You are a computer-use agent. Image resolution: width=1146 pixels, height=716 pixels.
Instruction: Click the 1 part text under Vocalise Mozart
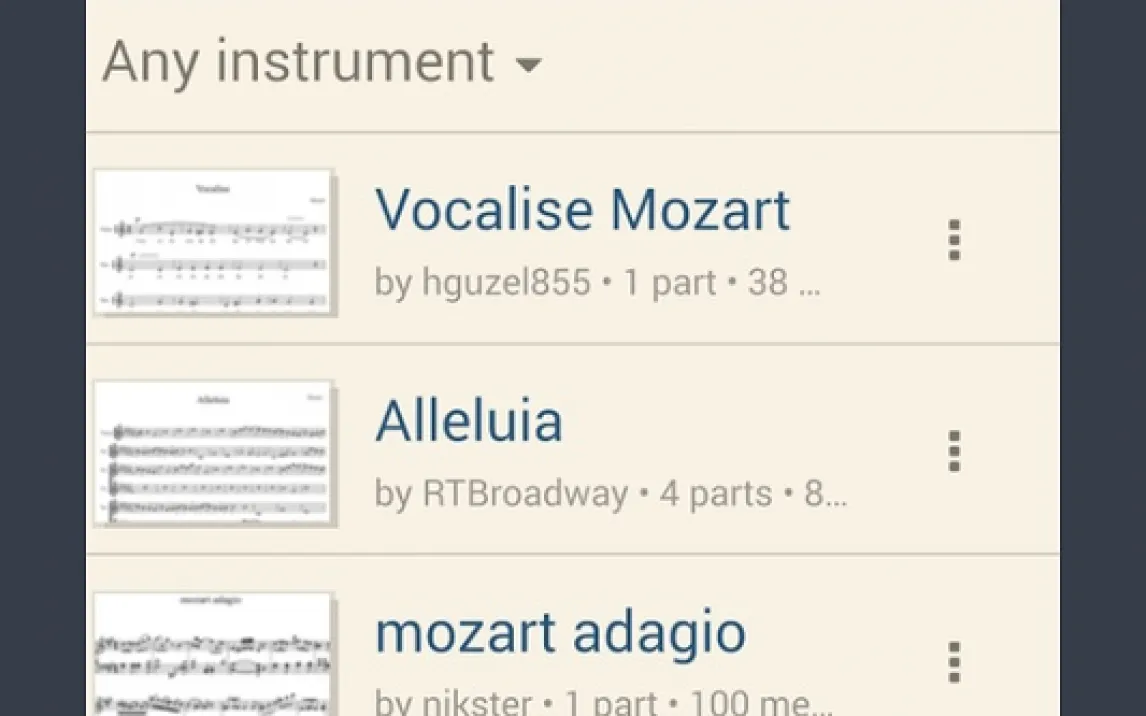[x=669, y=283]
